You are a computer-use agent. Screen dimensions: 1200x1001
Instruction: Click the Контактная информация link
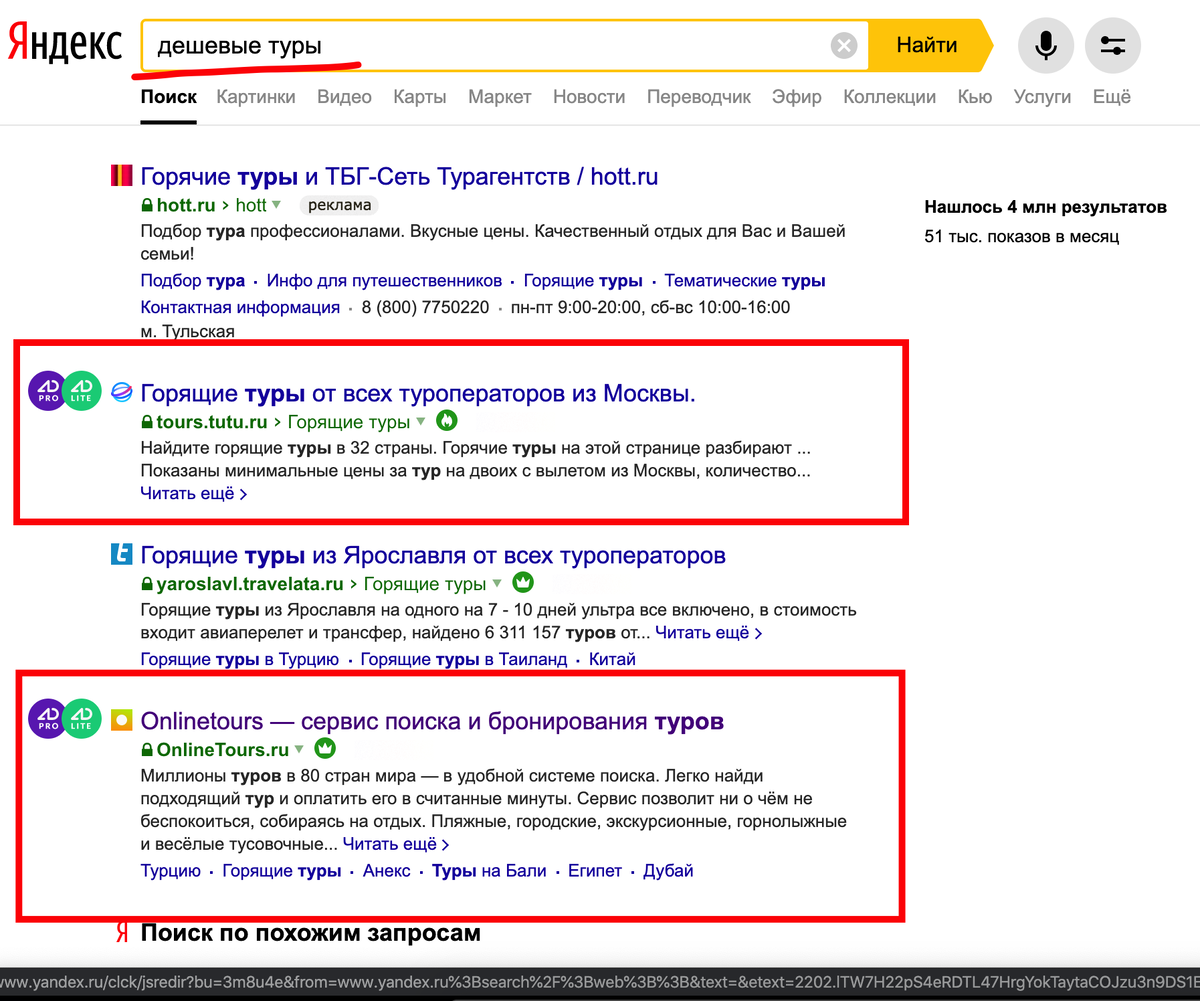[x=240, y=307]
